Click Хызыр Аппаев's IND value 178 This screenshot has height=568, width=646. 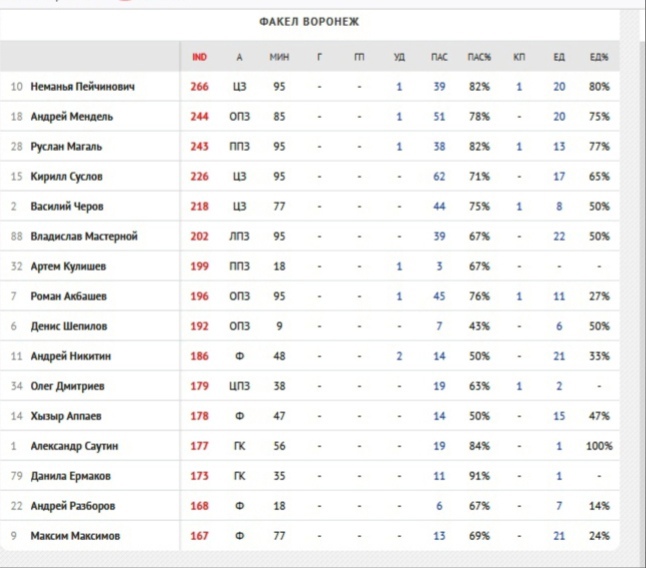pos(199,417)
